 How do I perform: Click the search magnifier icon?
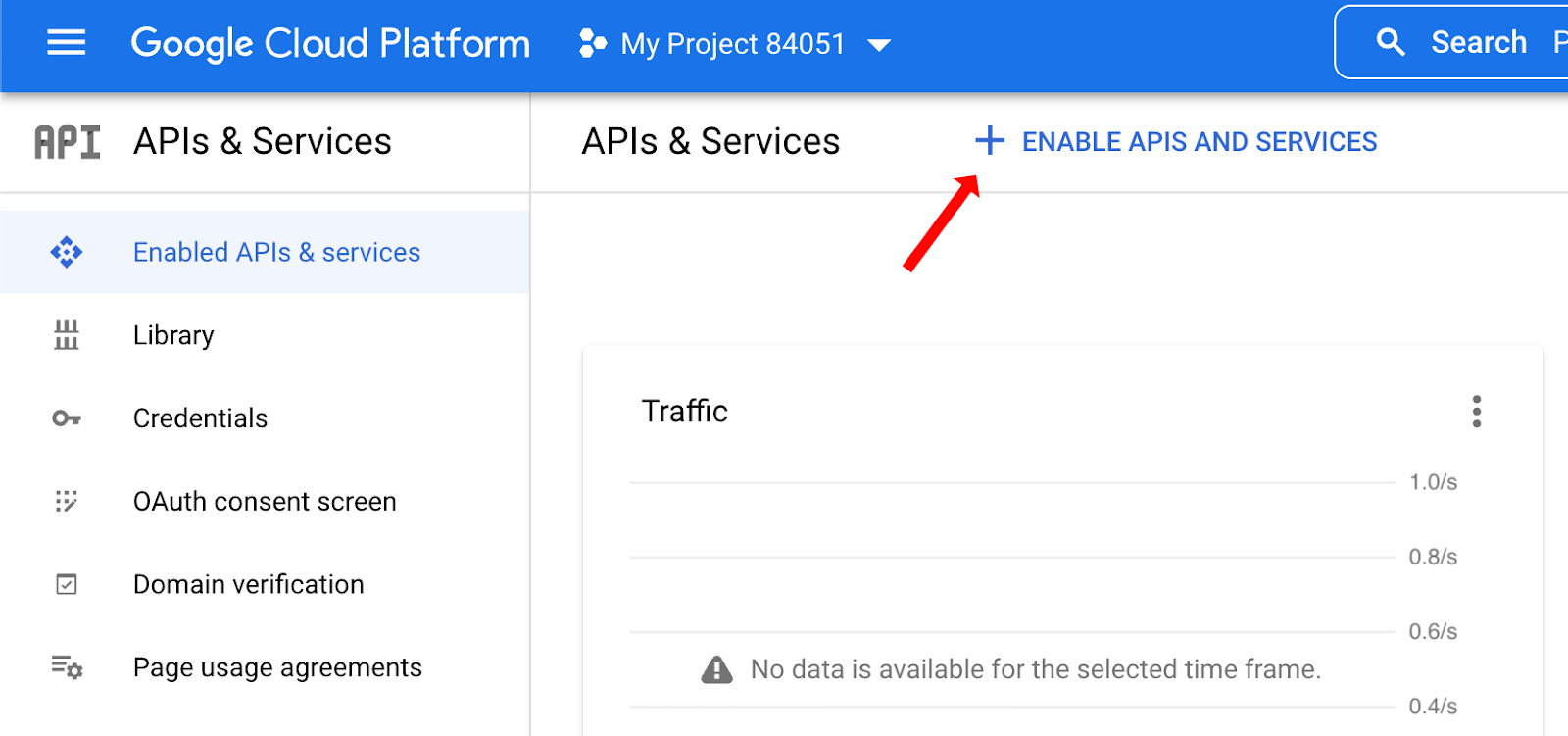pyautogui.click(x=1391, y=42)
